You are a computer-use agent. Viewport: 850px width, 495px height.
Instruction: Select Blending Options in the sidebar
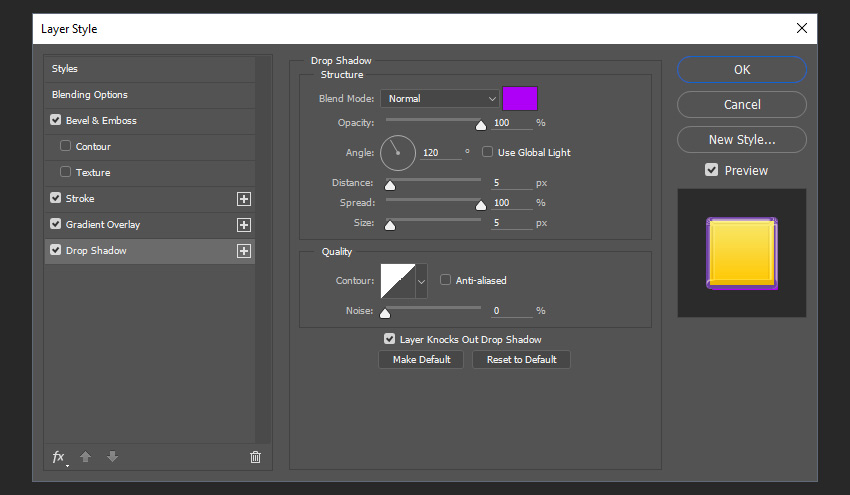click(x=90, y=95)
